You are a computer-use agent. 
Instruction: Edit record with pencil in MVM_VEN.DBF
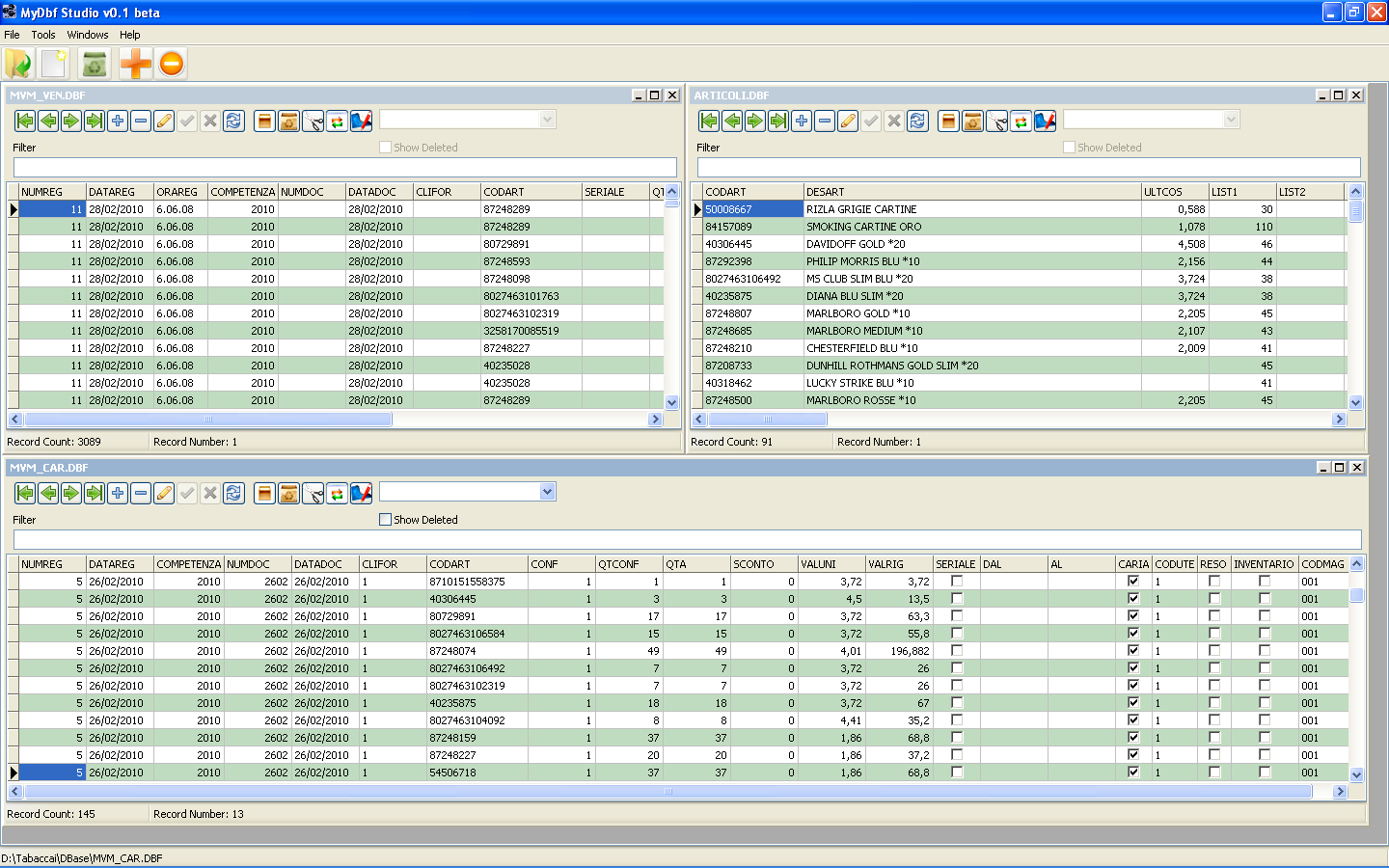pyautogui.click(x=164, y=121)
